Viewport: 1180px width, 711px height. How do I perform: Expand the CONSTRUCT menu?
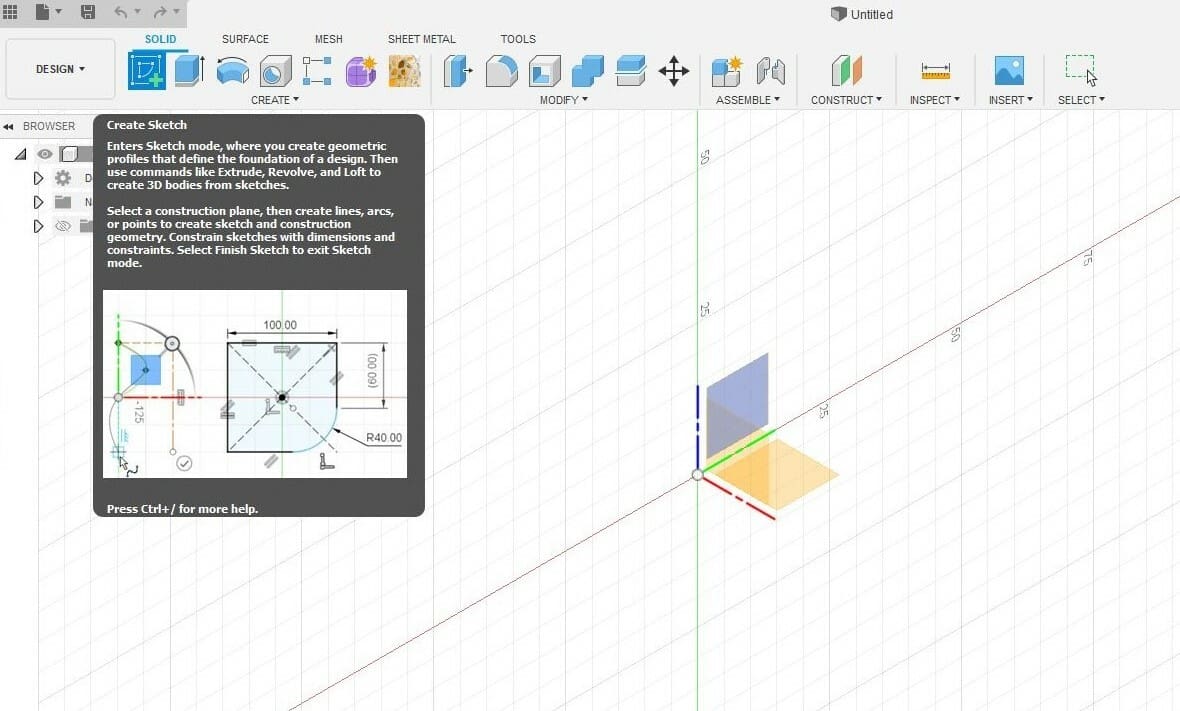tap(846, 99)
